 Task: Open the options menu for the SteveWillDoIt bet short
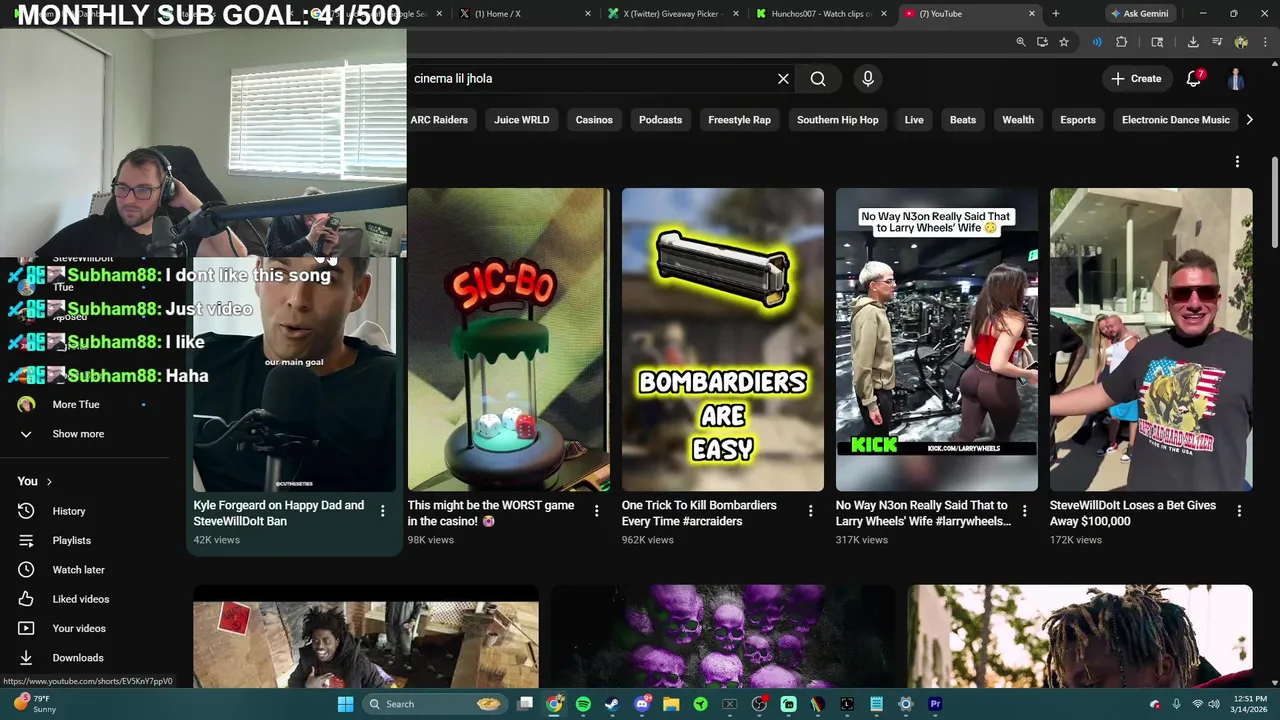click(1239, 511)
